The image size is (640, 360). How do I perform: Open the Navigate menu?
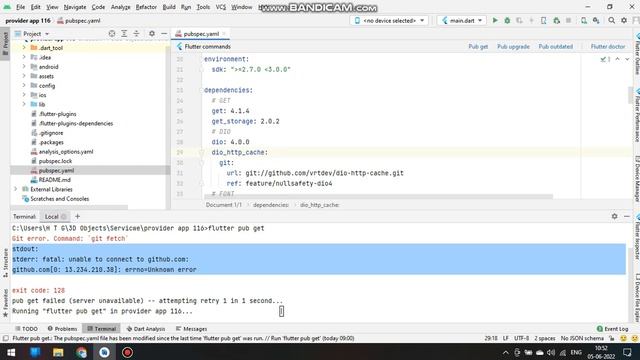click(75, 7)
